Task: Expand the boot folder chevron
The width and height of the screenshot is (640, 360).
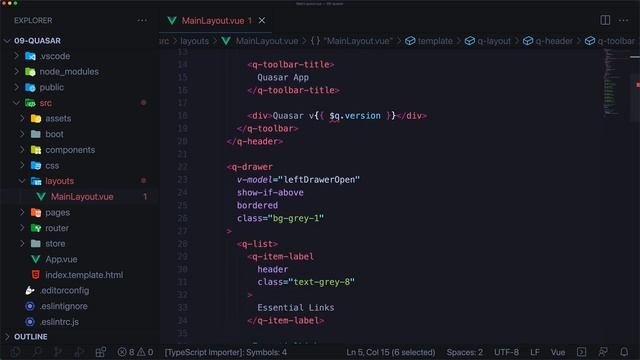Action: tap(22, 133)
